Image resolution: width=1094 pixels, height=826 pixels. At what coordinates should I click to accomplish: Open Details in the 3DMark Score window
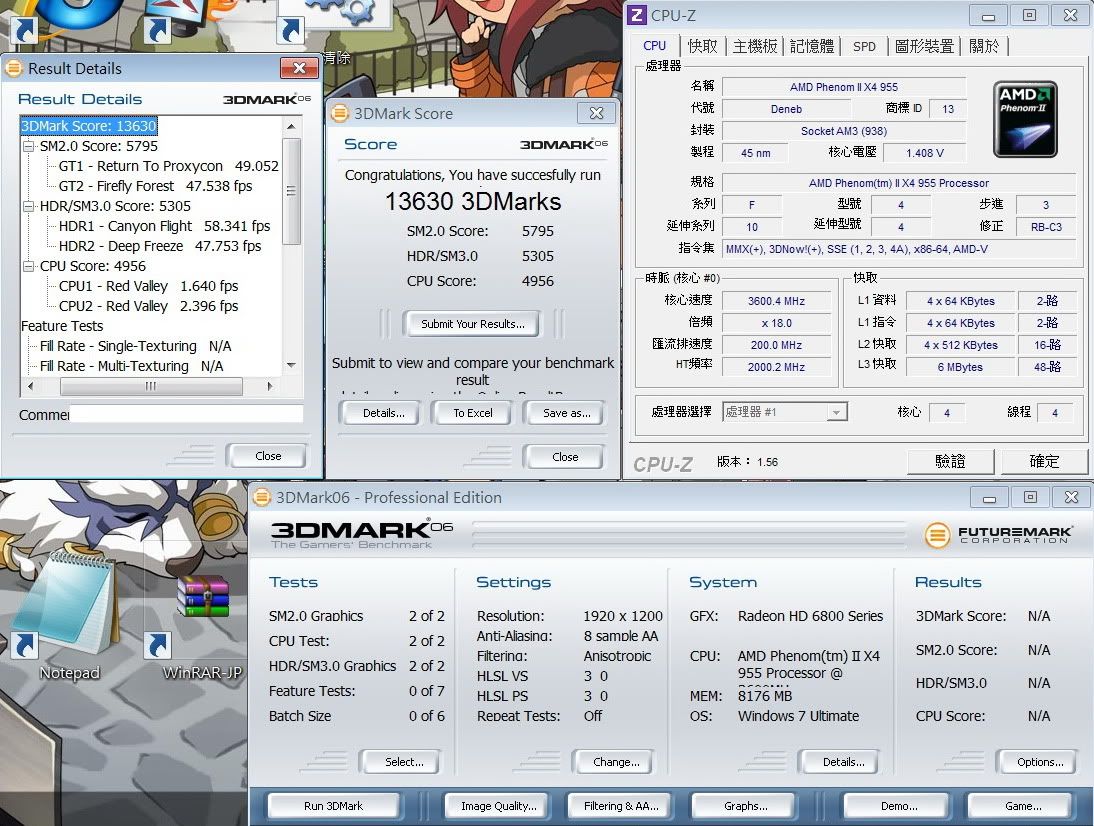click(383, 413)
